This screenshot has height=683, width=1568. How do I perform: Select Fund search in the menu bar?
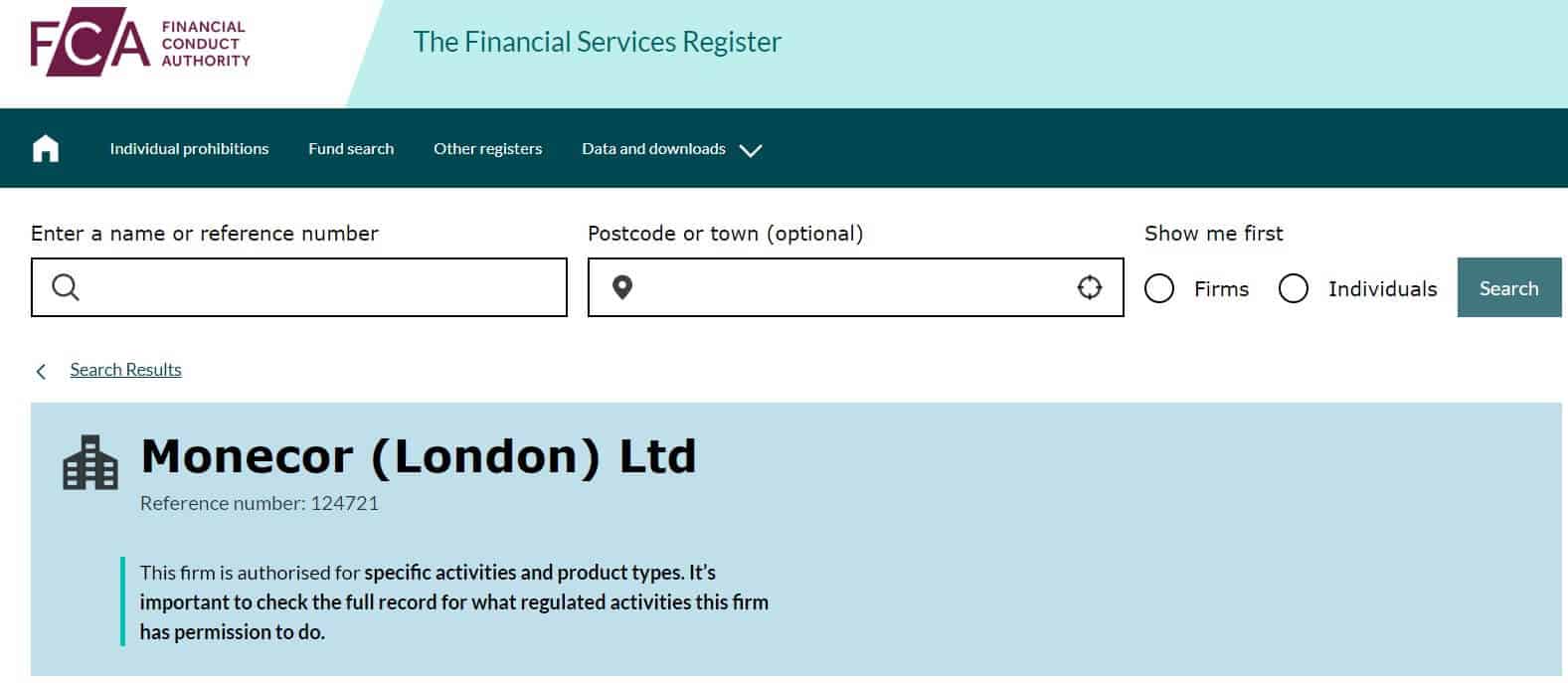click(x=351, y=148)
